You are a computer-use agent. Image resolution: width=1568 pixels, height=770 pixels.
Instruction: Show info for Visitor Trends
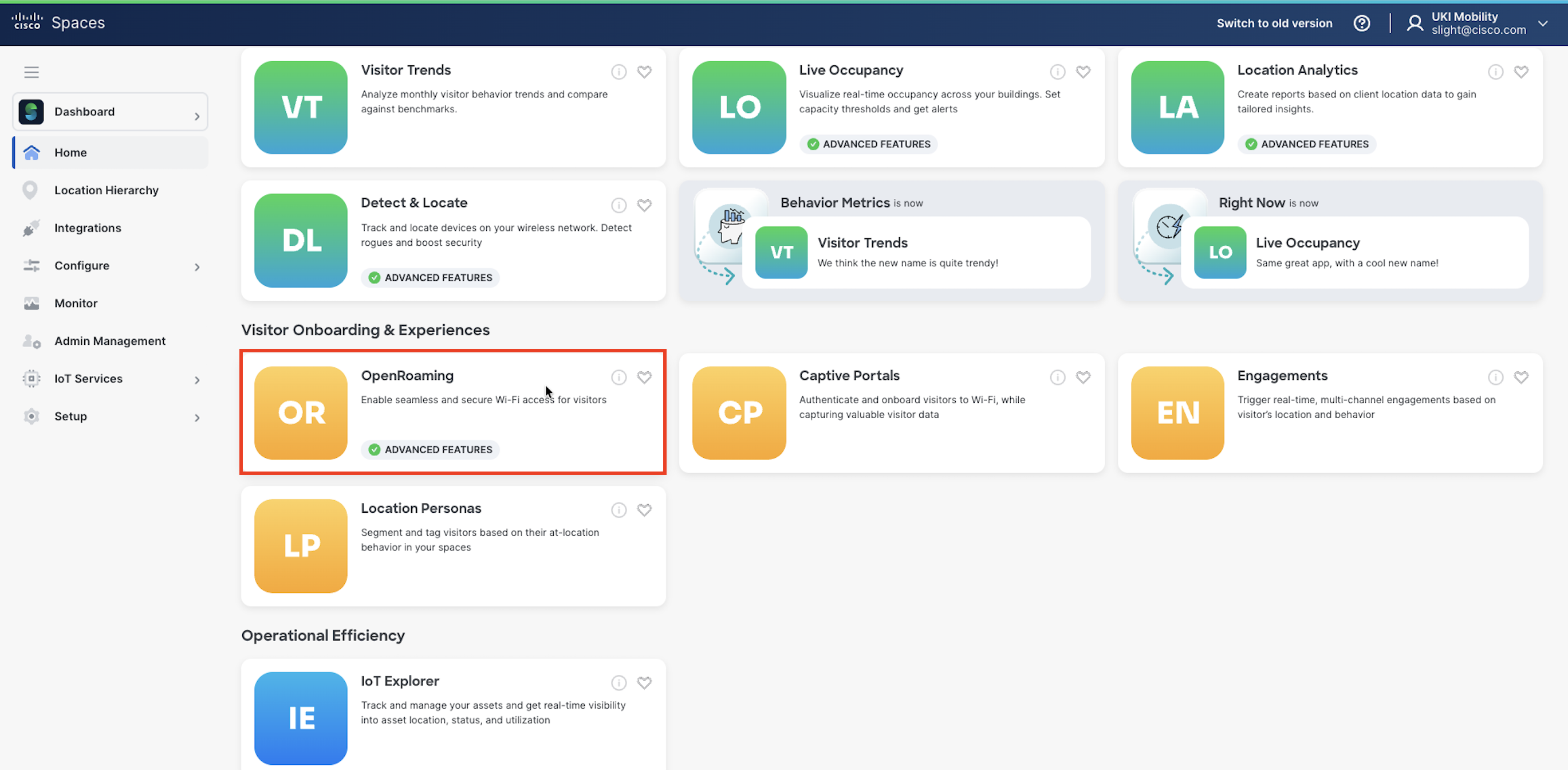pyautogui.click(x=618, y=72)
